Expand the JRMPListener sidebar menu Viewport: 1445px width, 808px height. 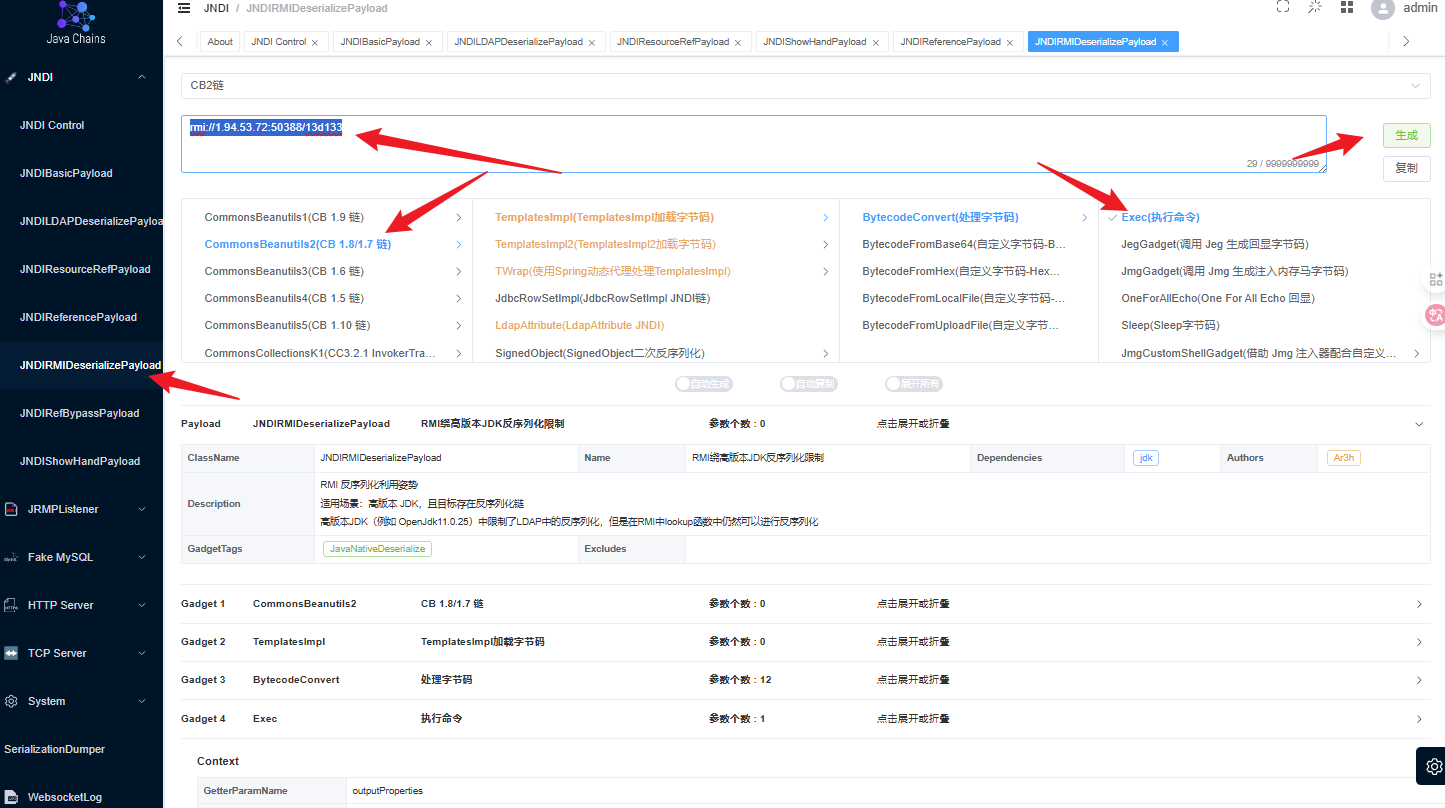pos(81,509)
